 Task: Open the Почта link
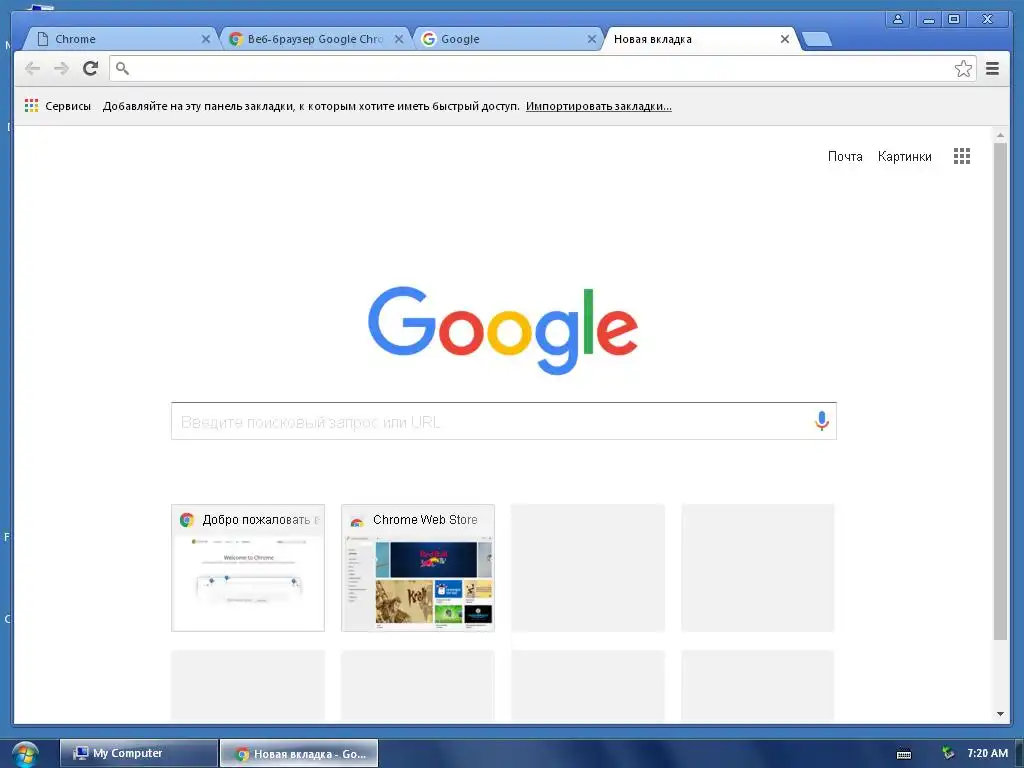pyautogui.click(x=845, y=156)
